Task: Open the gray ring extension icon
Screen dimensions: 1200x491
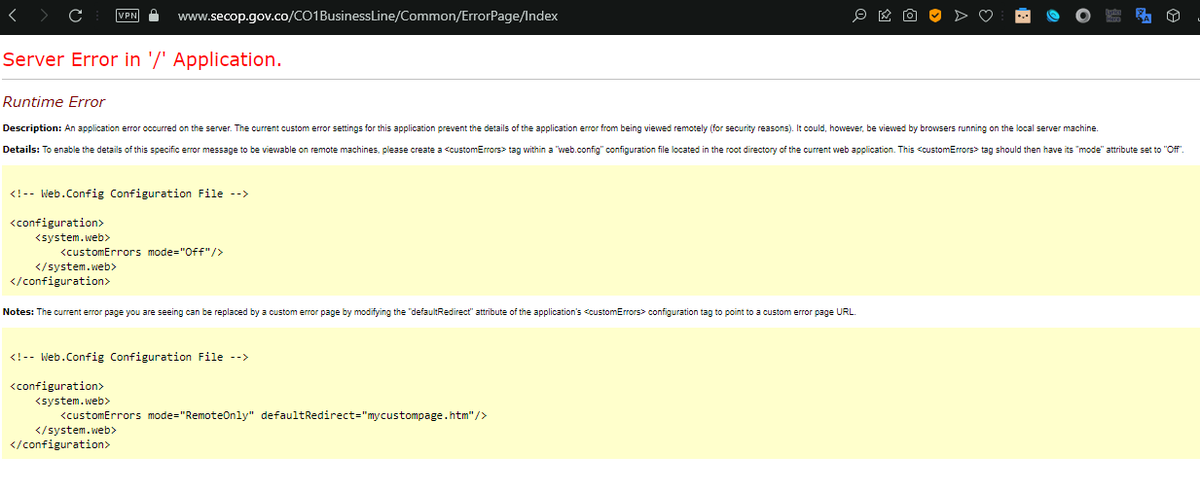Action: (1084, 16)
